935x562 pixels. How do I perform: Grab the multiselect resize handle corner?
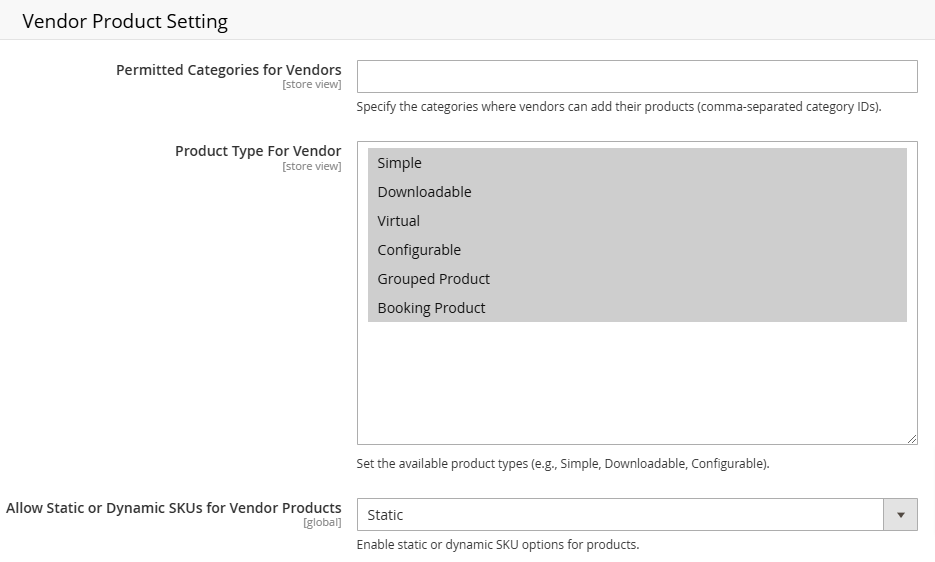pyautogui.click(x=912, y=439)
